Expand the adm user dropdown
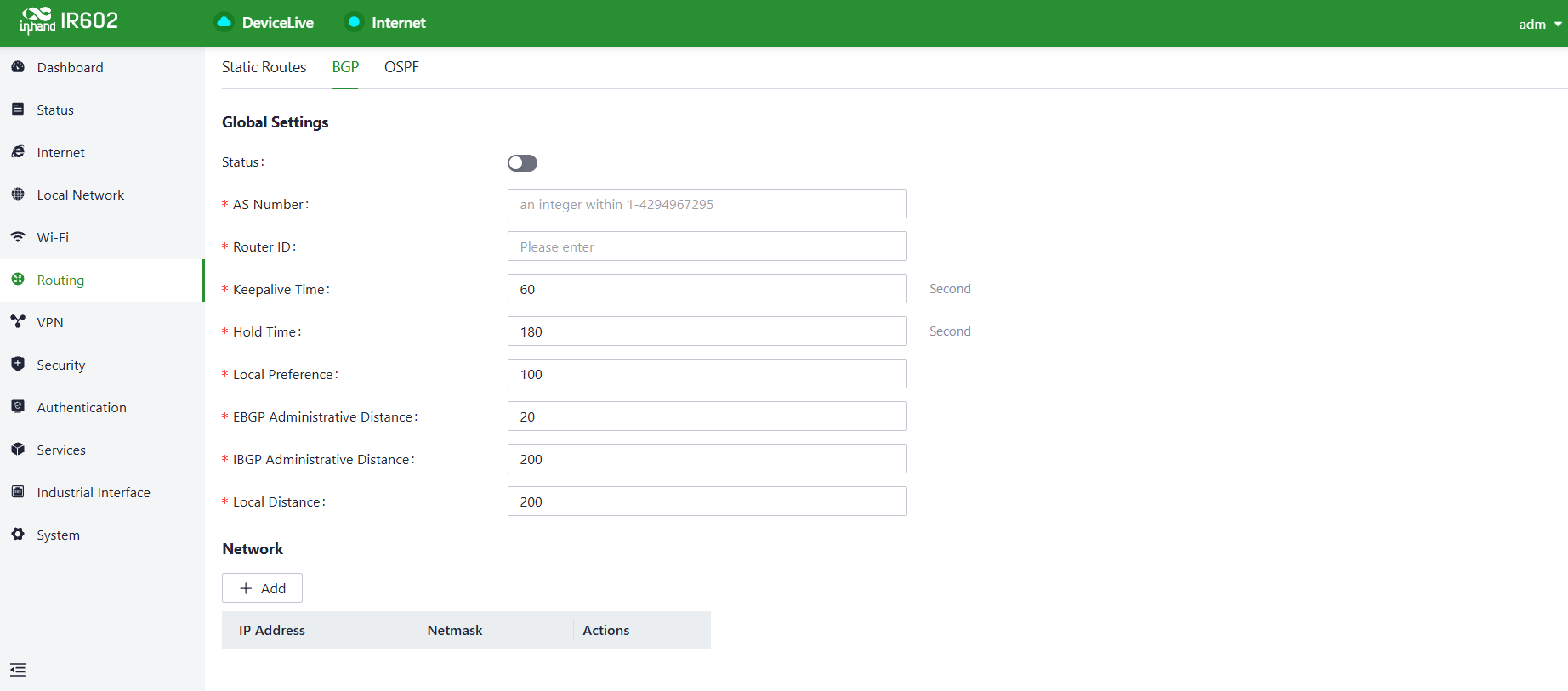Viewport: 1568px width, 691px height. click(x=1540, y=24)
